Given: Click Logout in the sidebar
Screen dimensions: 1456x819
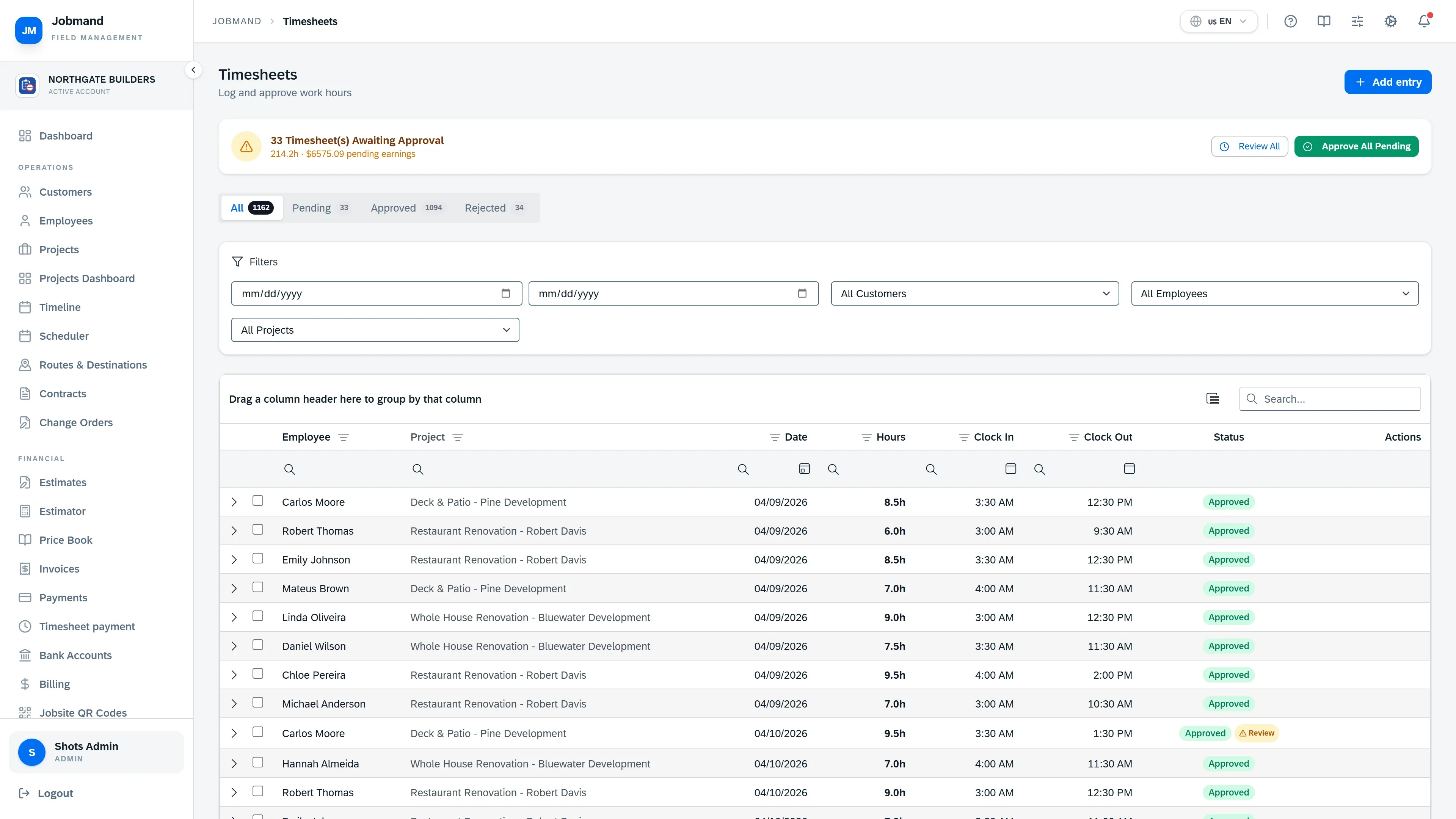Looking at the screenshot, I should click(46, 793).
